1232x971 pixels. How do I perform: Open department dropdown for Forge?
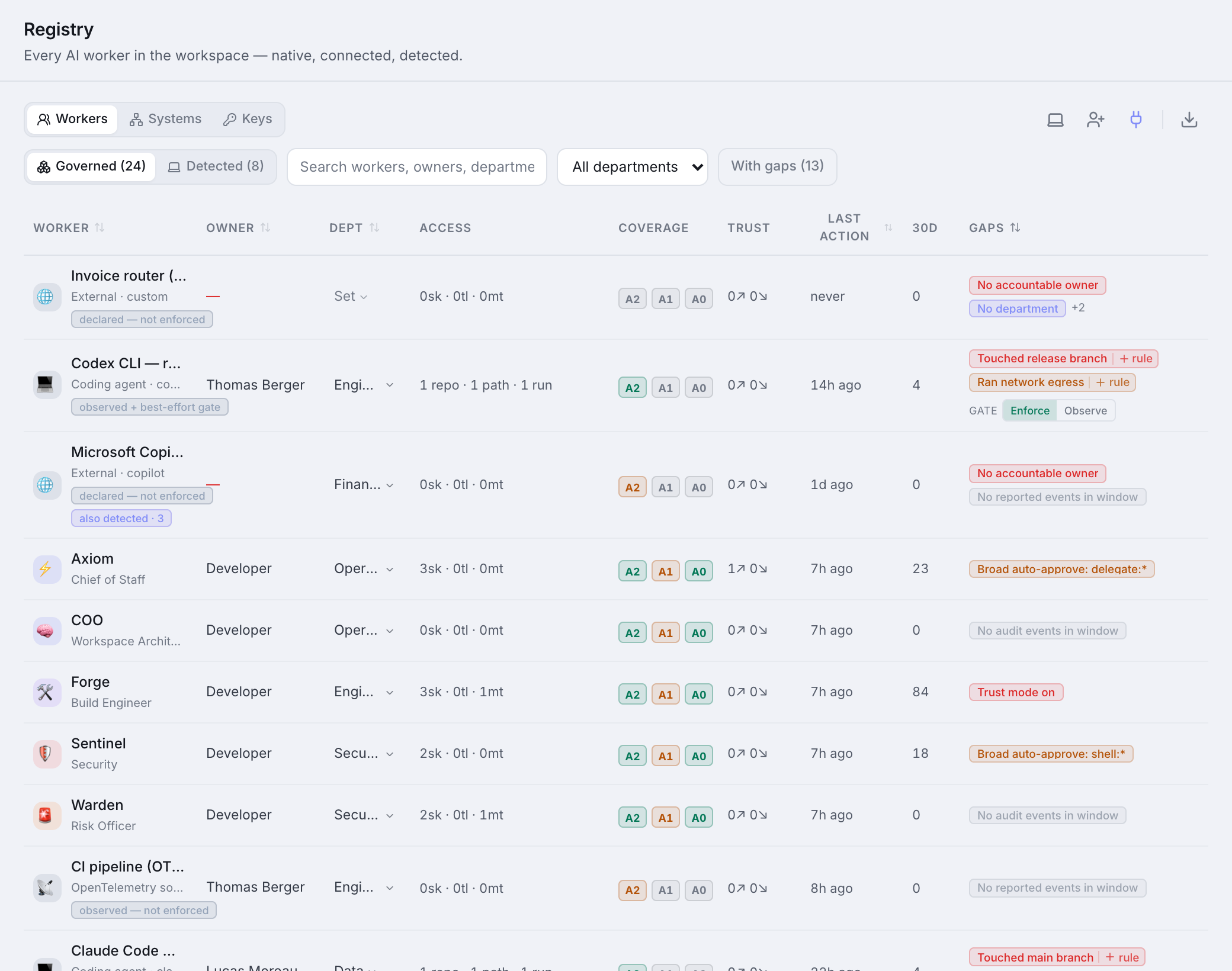pos(364,692)
